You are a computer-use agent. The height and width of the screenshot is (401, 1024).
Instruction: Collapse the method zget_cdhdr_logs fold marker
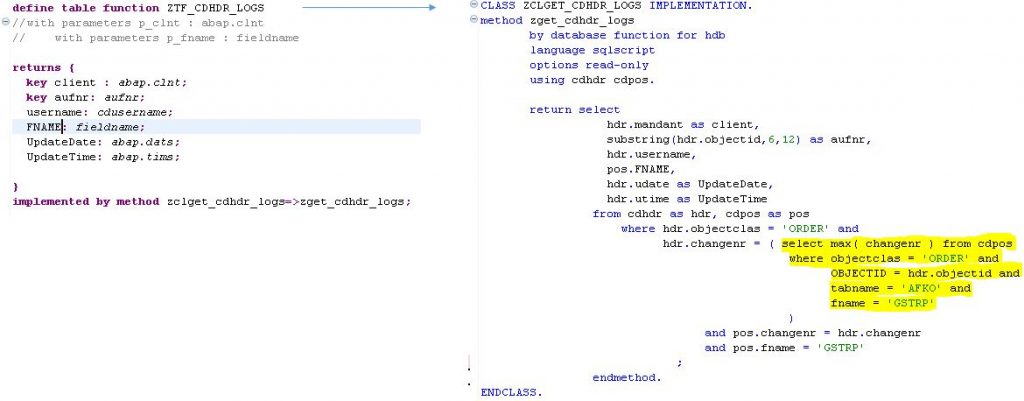[x=473, y=20]
